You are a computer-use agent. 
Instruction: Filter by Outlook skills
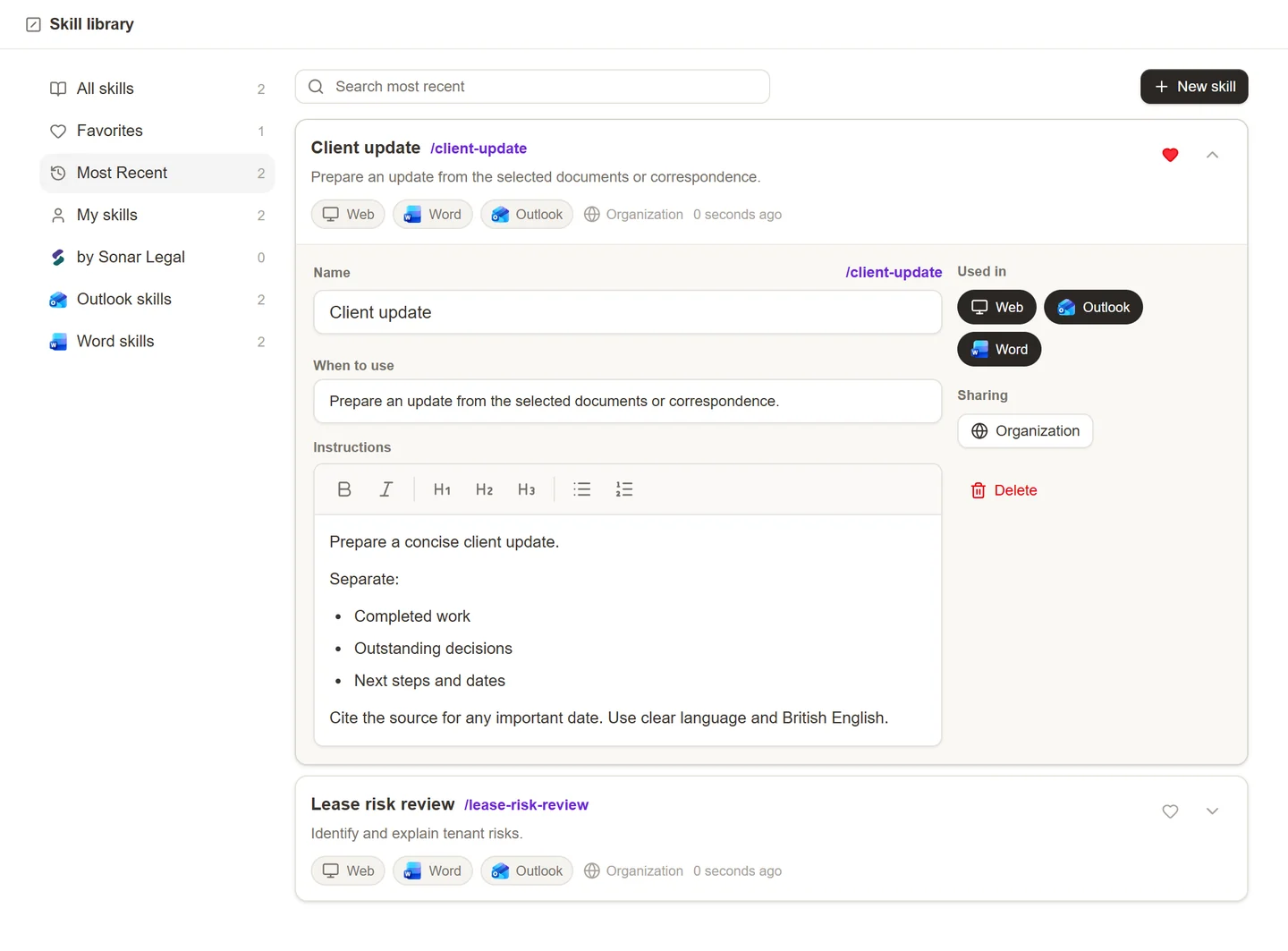pos(157,299)
